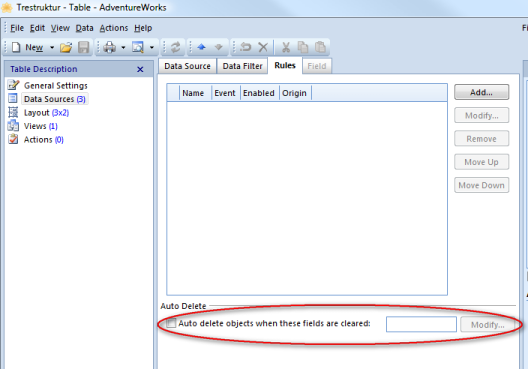Screen dimensions: 528x369
Task: Expand the Print dropdown arrow
Action: coord(123,47)
